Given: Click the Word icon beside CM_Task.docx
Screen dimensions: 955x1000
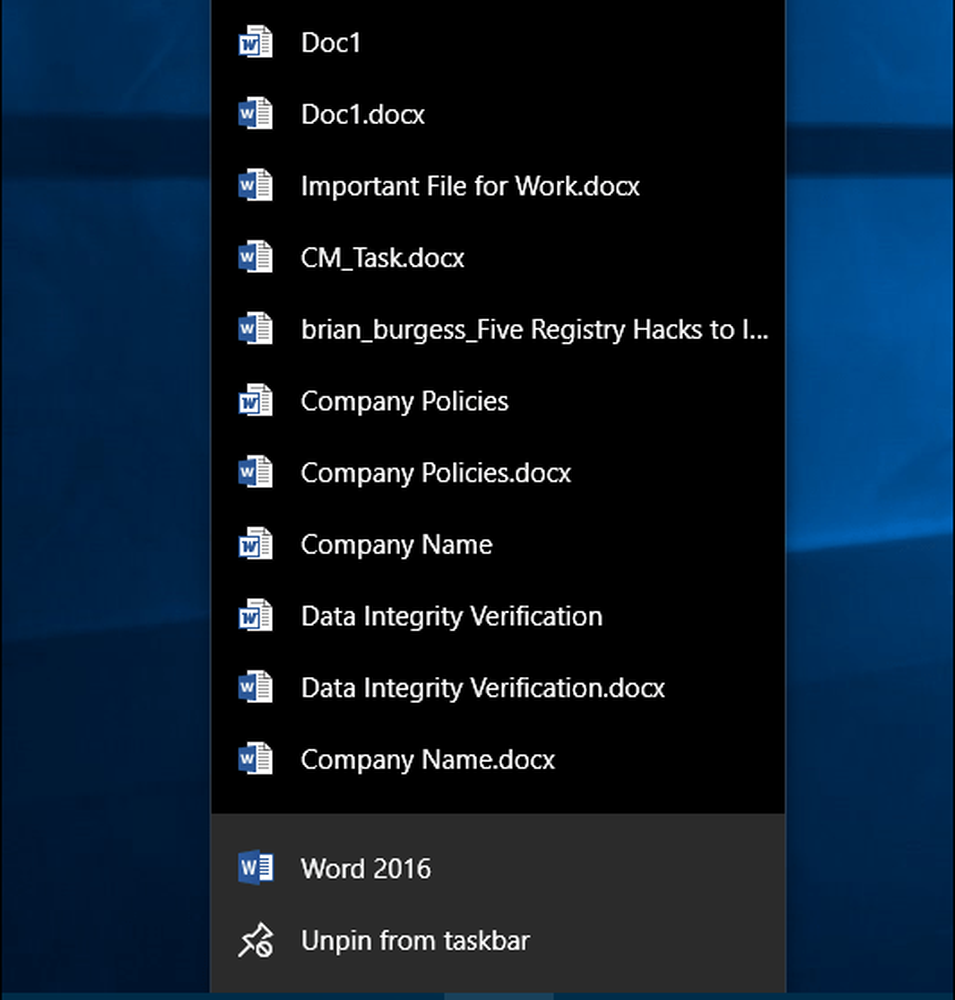Looking at the screenshot, I should click(255, 257).
